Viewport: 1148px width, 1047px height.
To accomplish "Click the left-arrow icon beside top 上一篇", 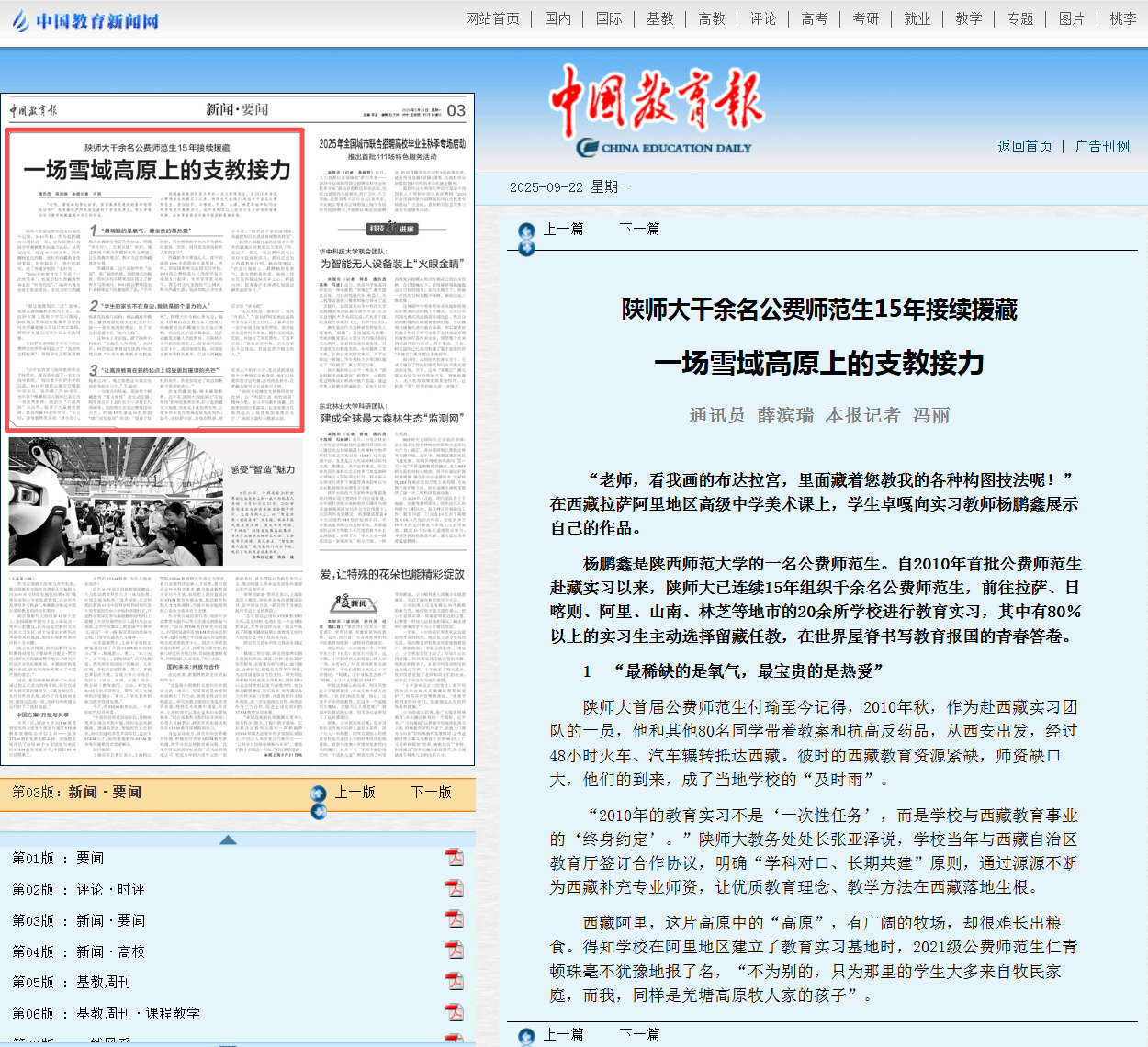I will (x=526, y=231).
